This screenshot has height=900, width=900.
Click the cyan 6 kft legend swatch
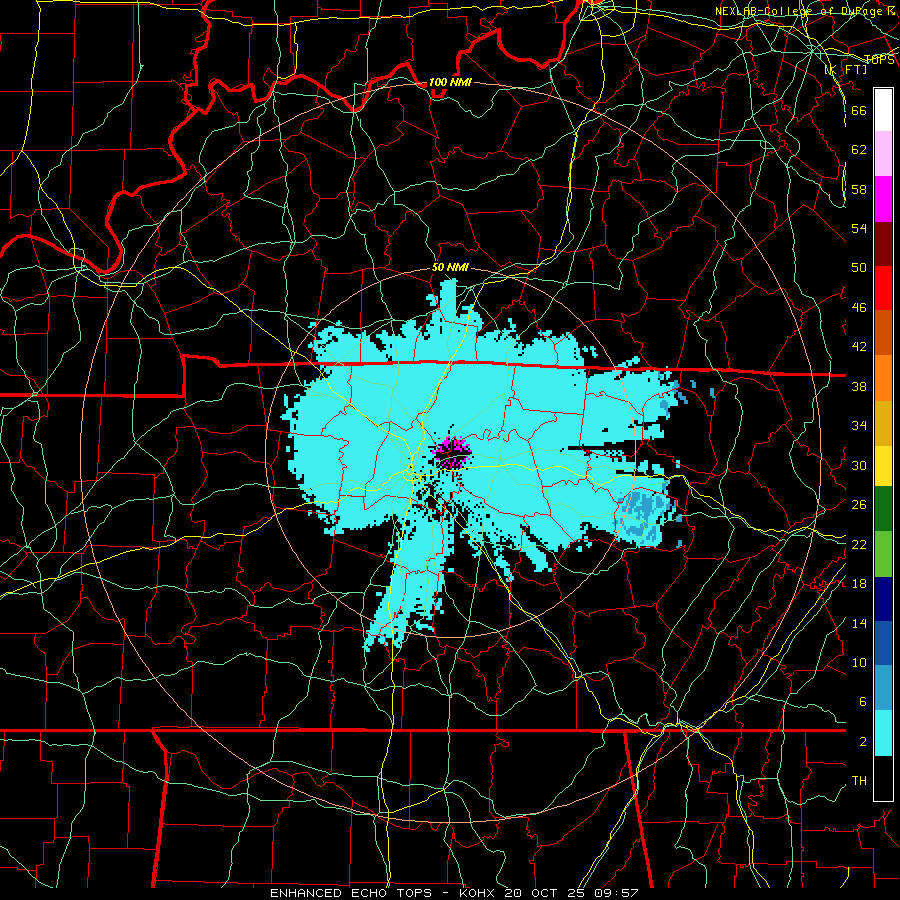[x=883, y=733]
